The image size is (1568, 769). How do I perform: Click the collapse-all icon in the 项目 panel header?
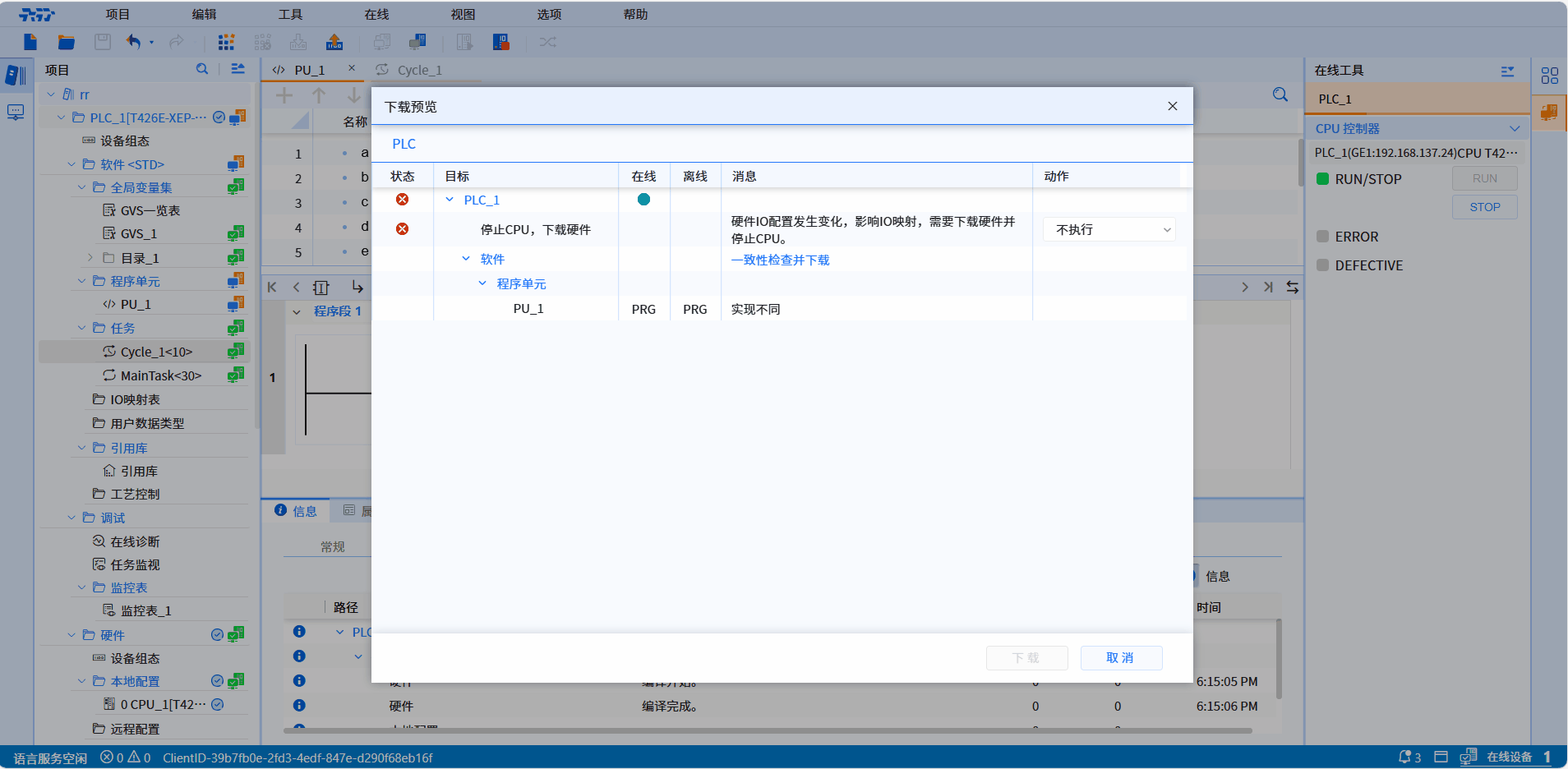click(238, 70)
